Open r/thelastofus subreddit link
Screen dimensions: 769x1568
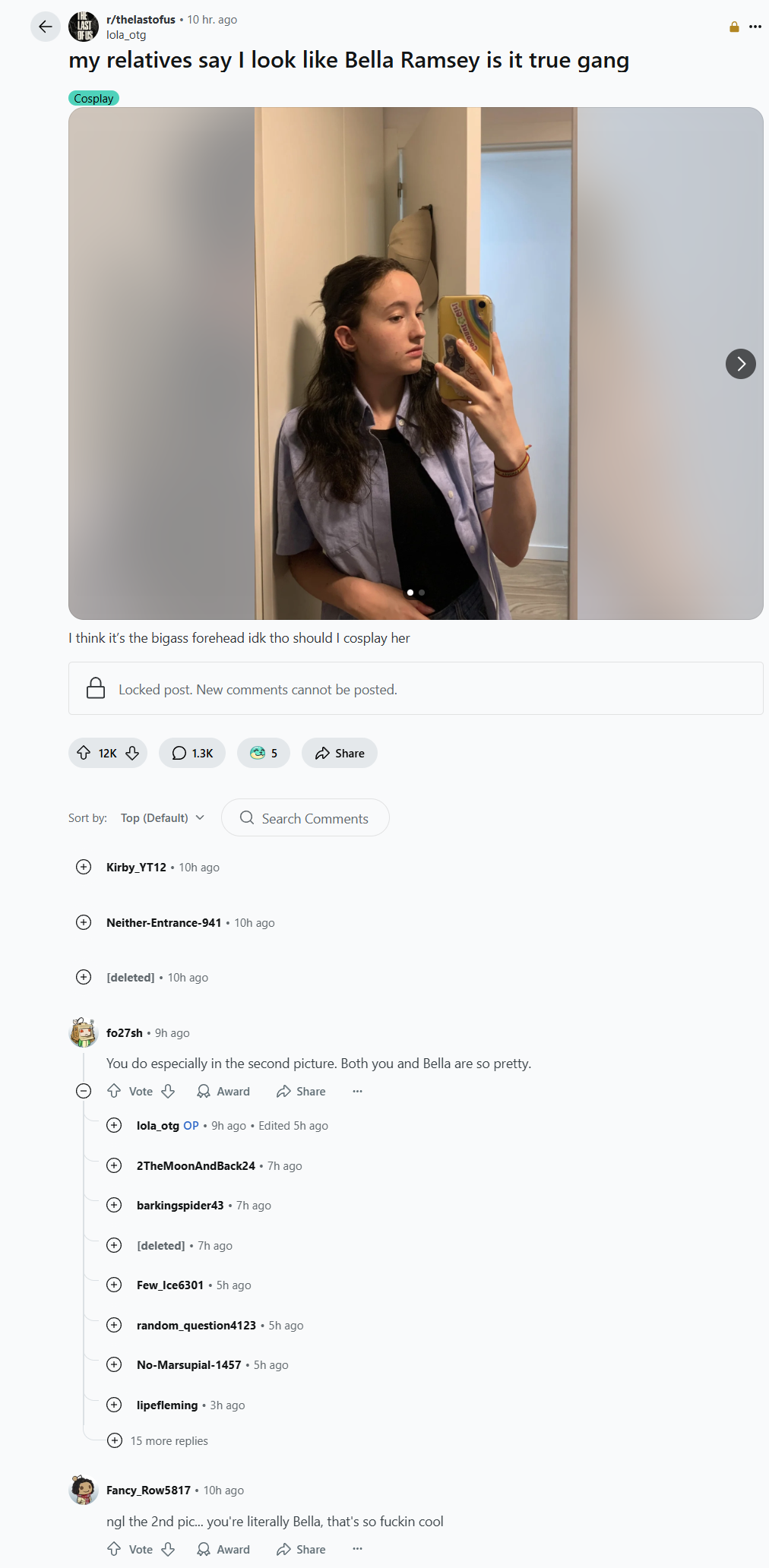click(141, 20)
